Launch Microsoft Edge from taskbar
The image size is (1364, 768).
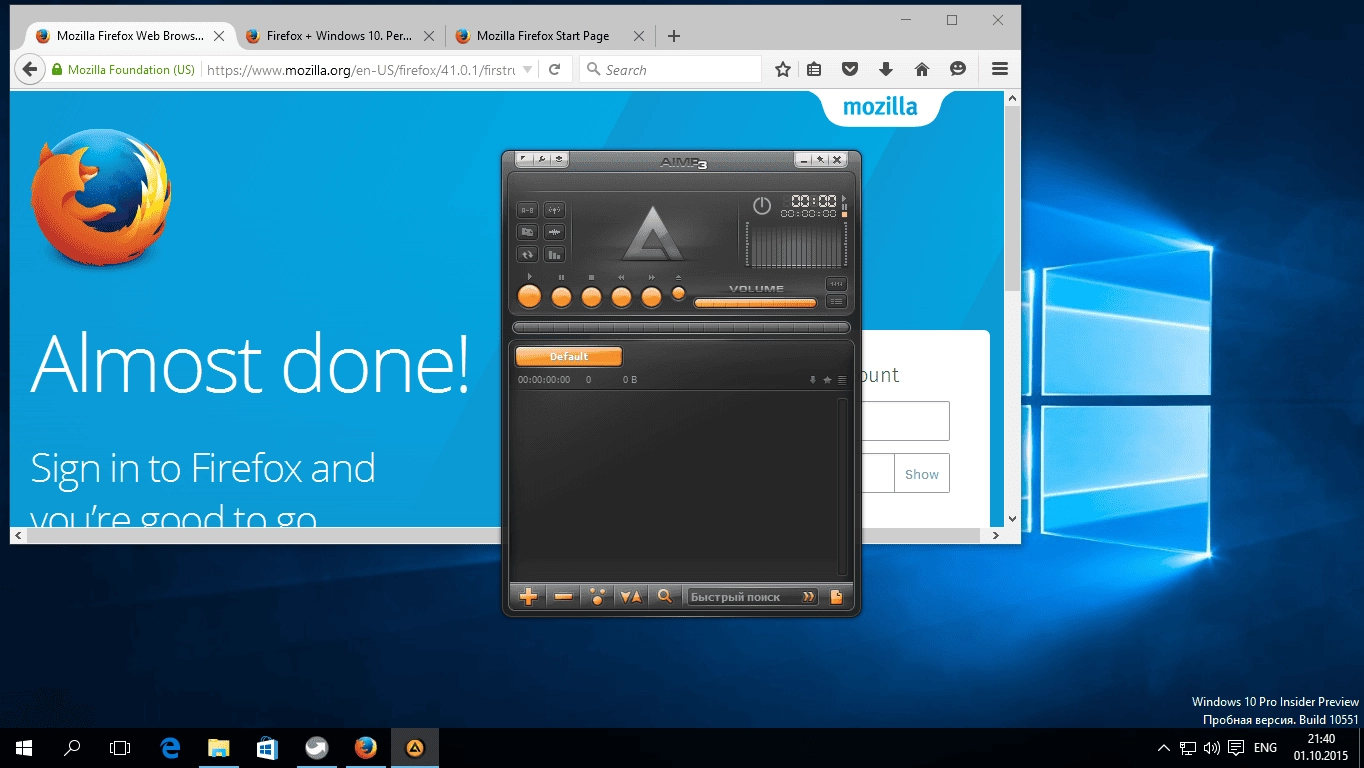point(170,748)
